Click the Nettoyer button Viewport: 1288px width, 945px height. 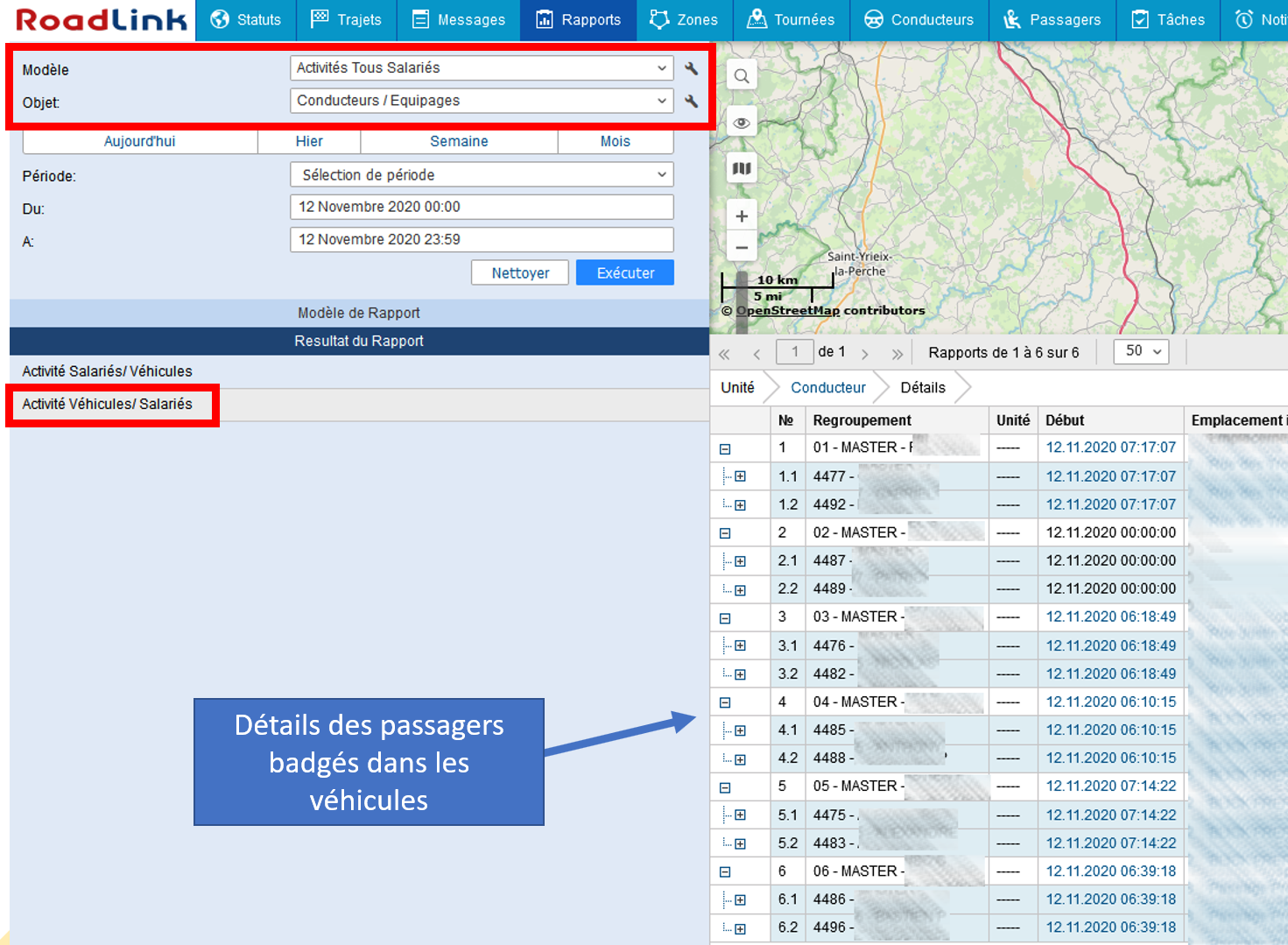tap(520, 273)
